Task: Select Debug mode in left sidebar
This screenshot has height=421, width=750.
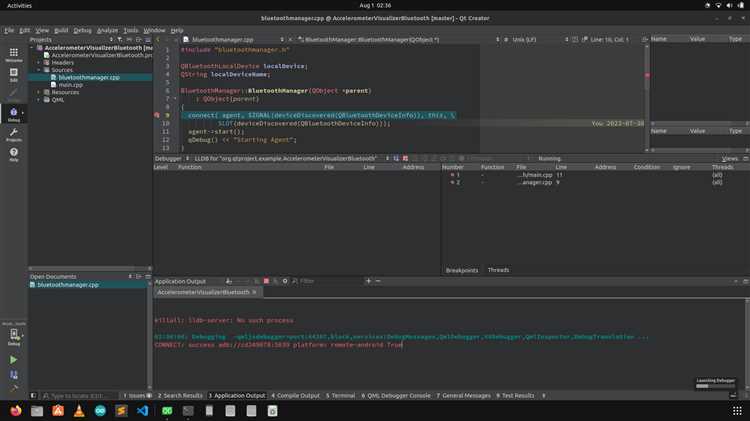Action: pos(13,114)
